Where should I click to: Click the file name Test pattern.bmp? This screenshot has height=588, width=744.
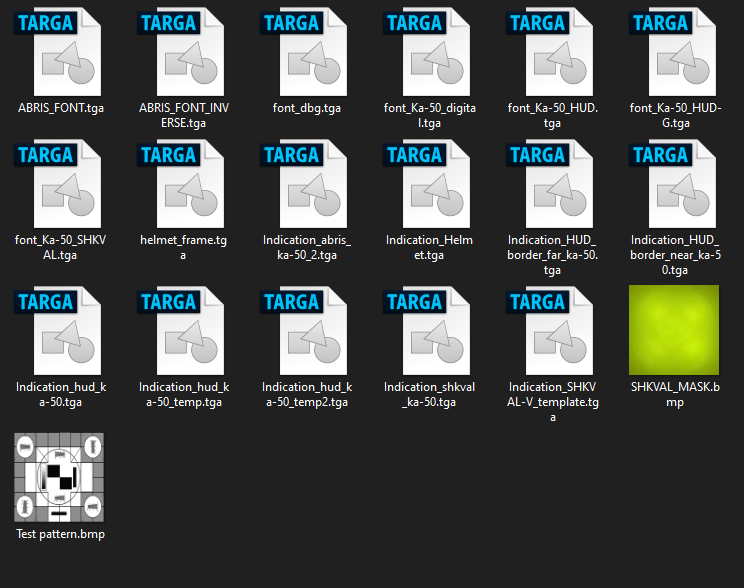(60, 534)
